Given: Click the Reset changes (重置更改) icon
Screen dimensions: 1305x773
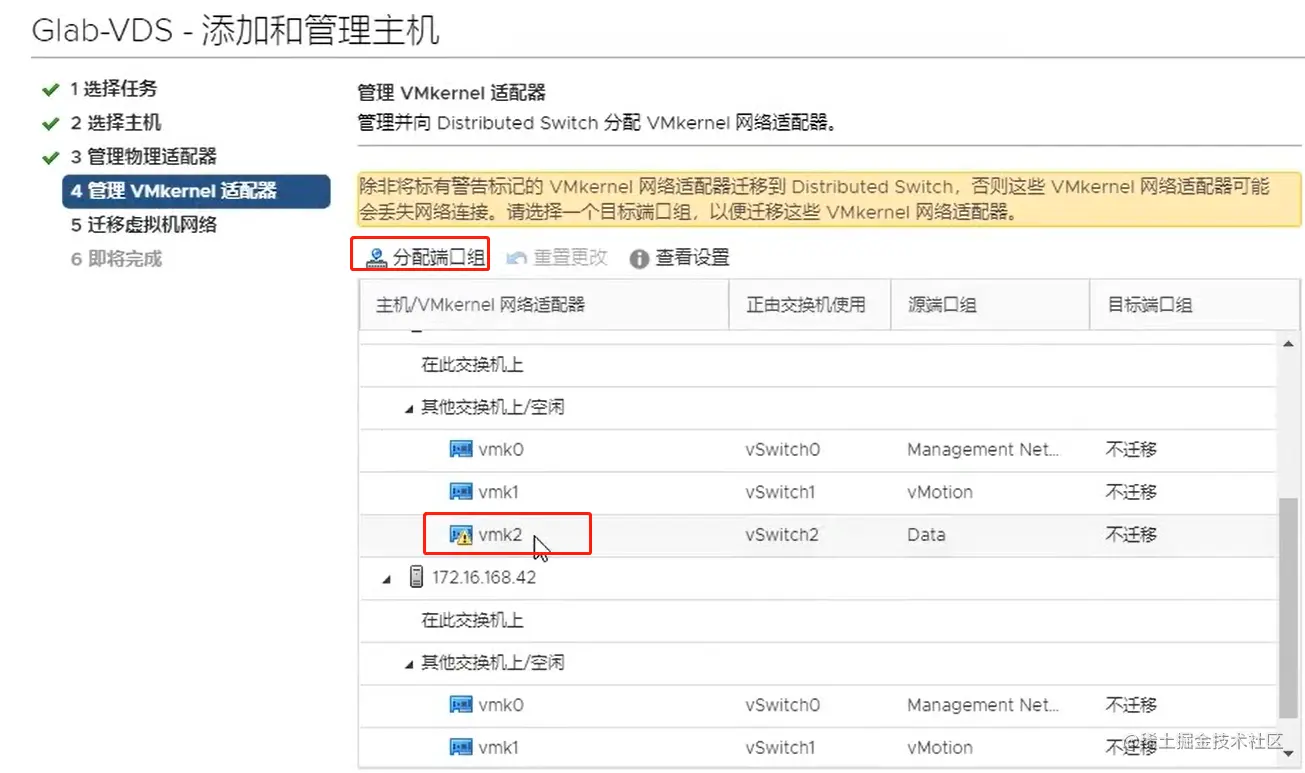Looking at the screenshot, I should (x=516, y=258).
